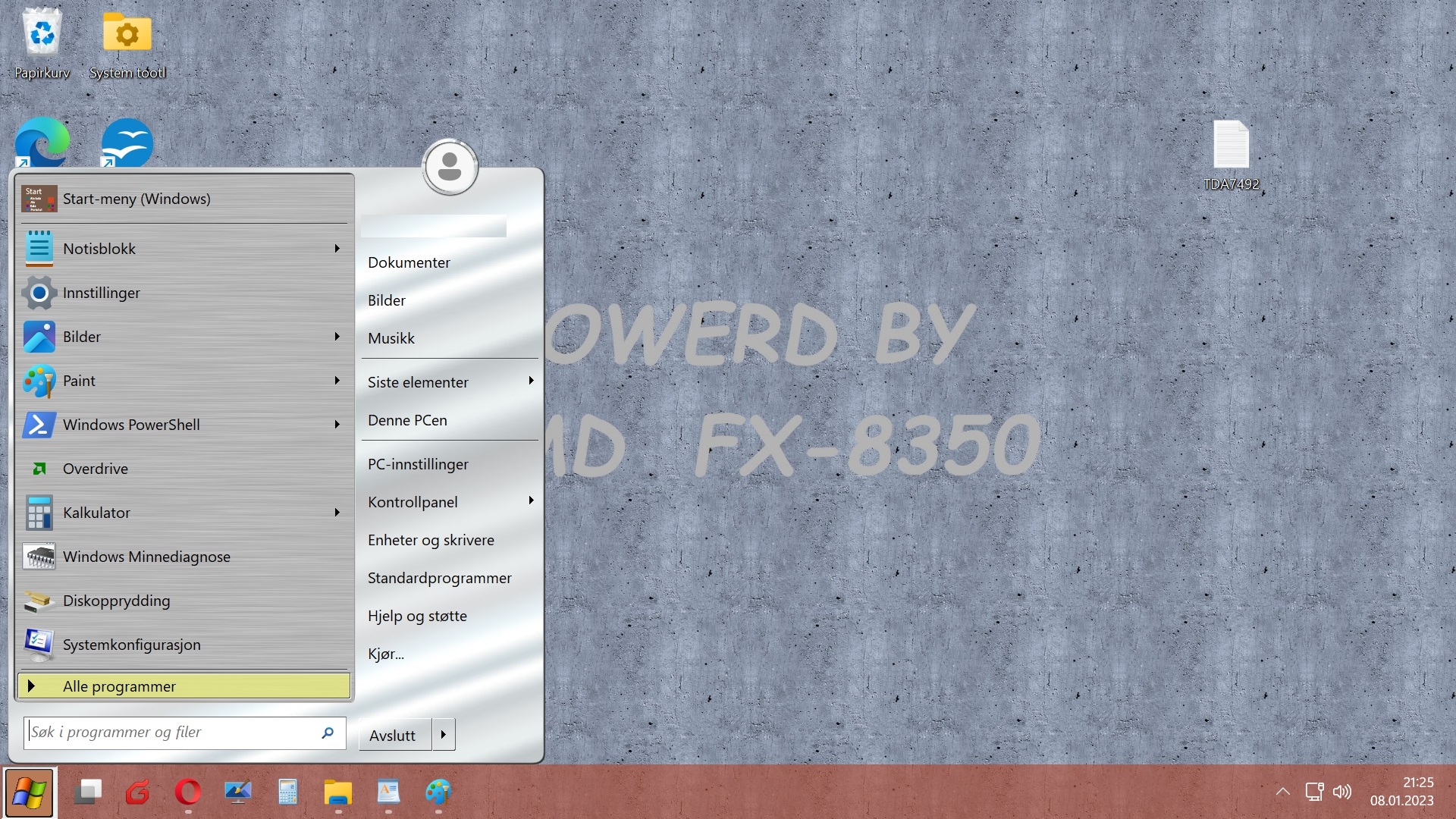Open WordPad from the taskbar

388,793
